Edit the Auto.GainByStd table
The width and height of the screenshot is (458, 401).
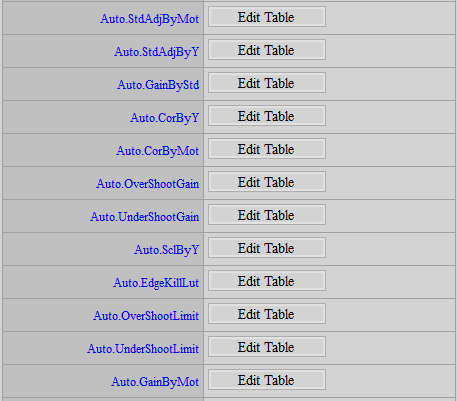click(267, 83)
